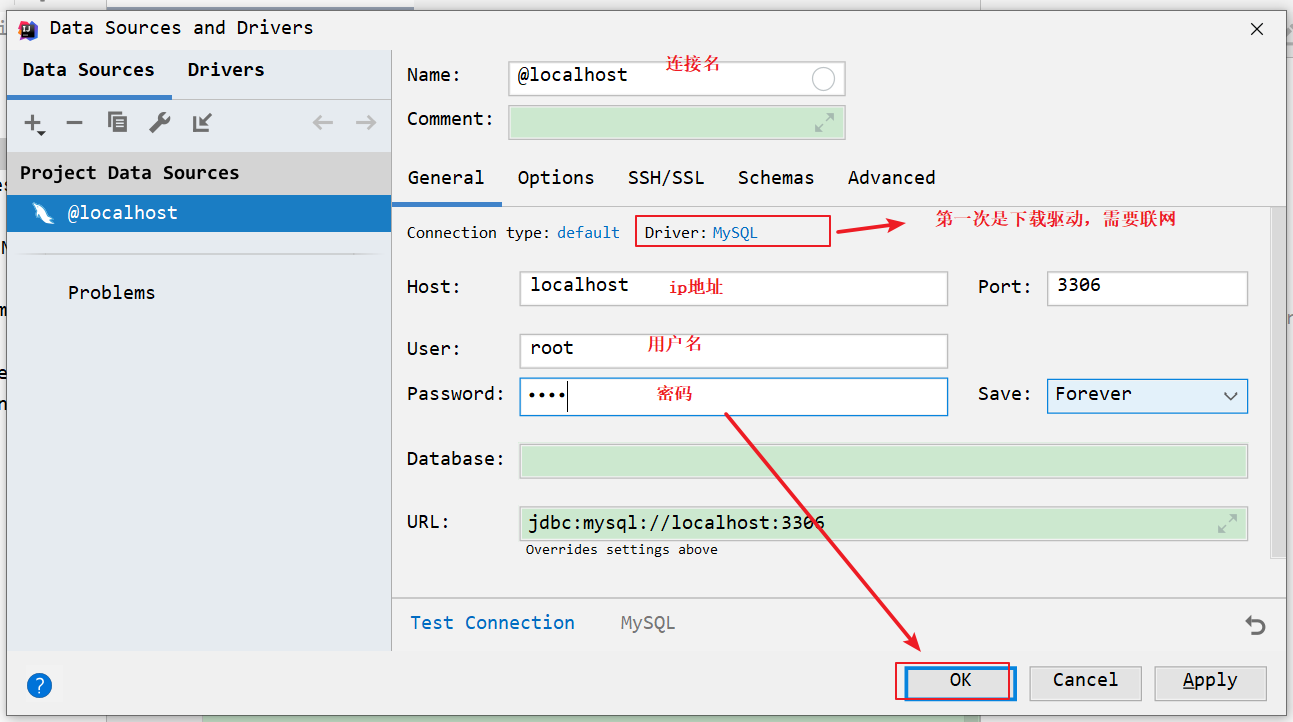Click the Reset changes undo icon

click(1255, 625)
